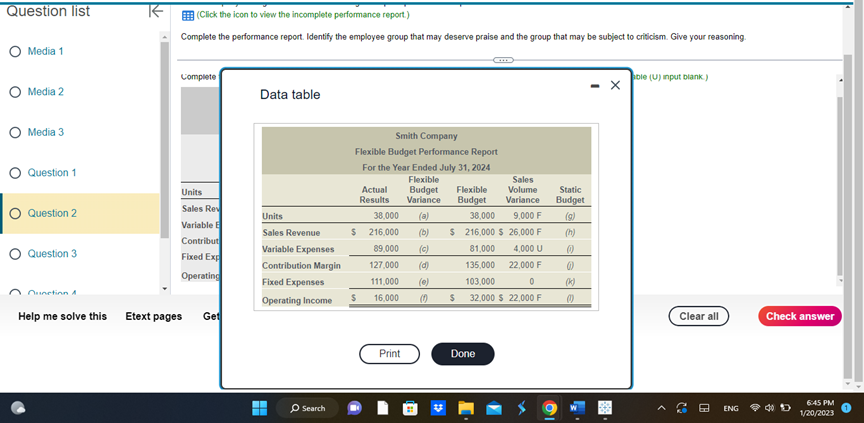
Task: Open the blank document taskbar icon
Action: (x=383, y=408)
